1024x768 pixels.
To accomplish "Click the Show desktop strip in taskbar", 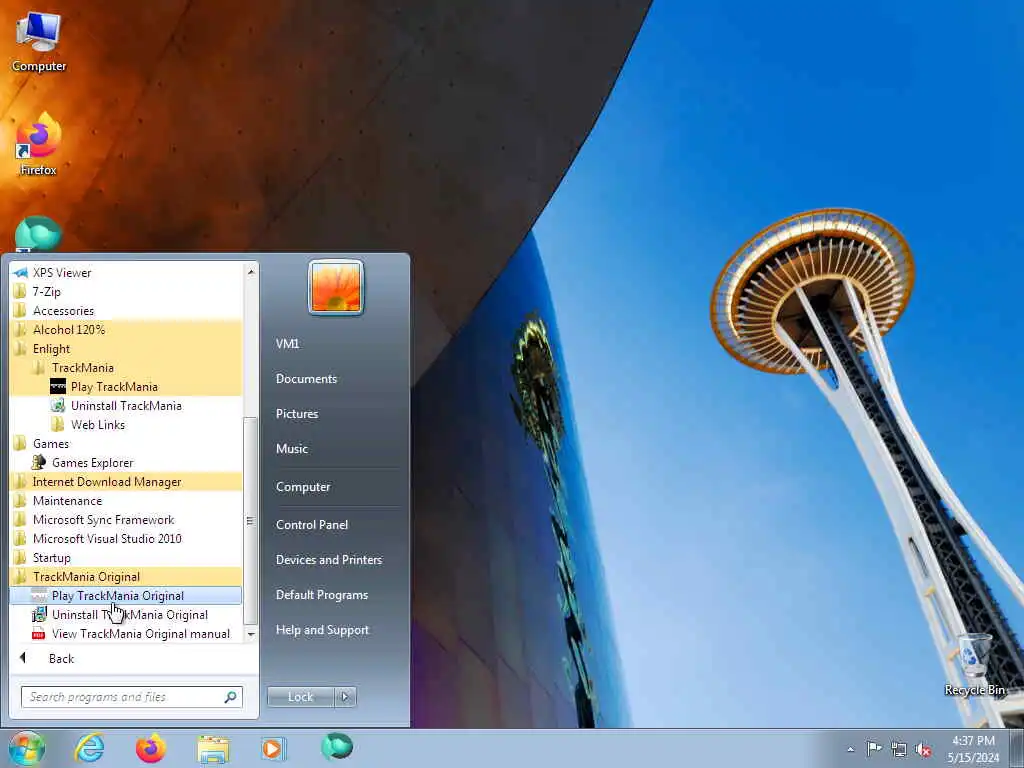I will [x=1016, y=749].
